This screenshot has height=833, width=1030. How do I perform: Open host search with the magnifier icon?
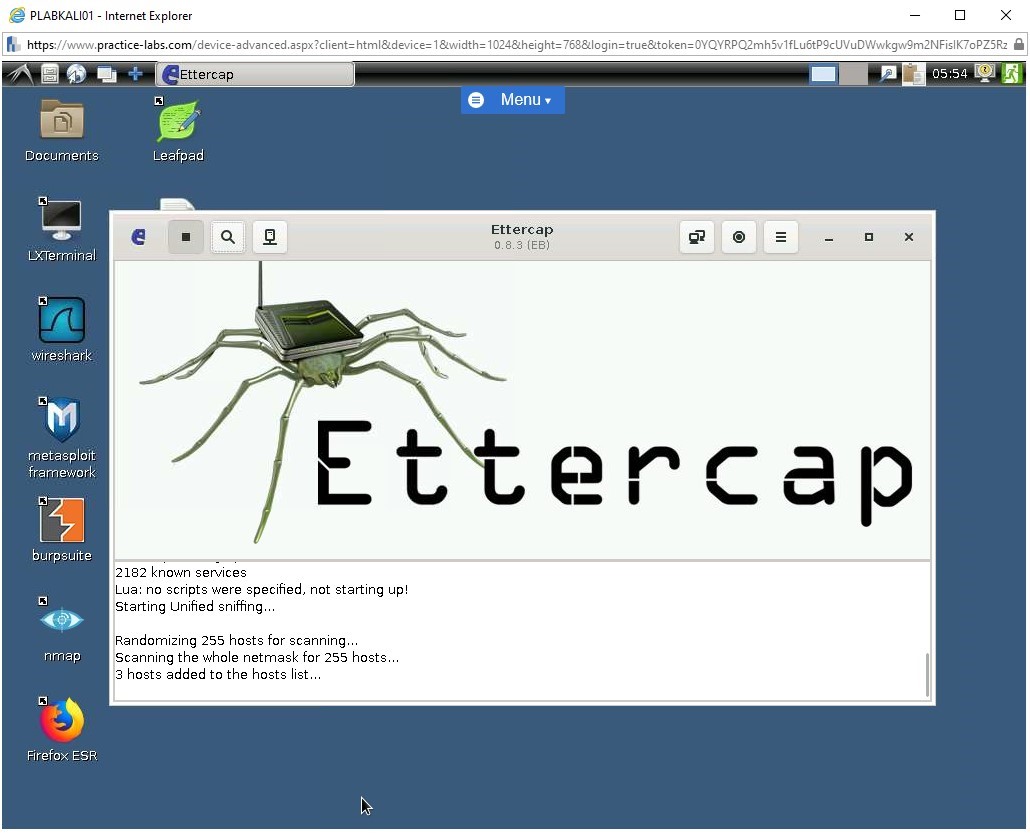(x=228, y=237)
